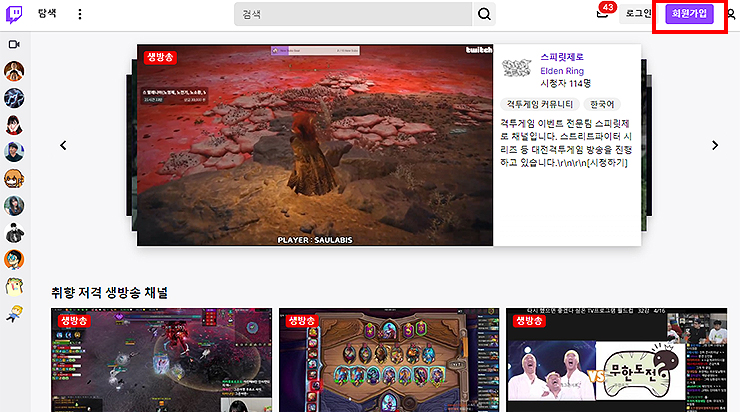740x412 pixels.
Task: Click the 로그인 login button
Action: pos(638,14)
